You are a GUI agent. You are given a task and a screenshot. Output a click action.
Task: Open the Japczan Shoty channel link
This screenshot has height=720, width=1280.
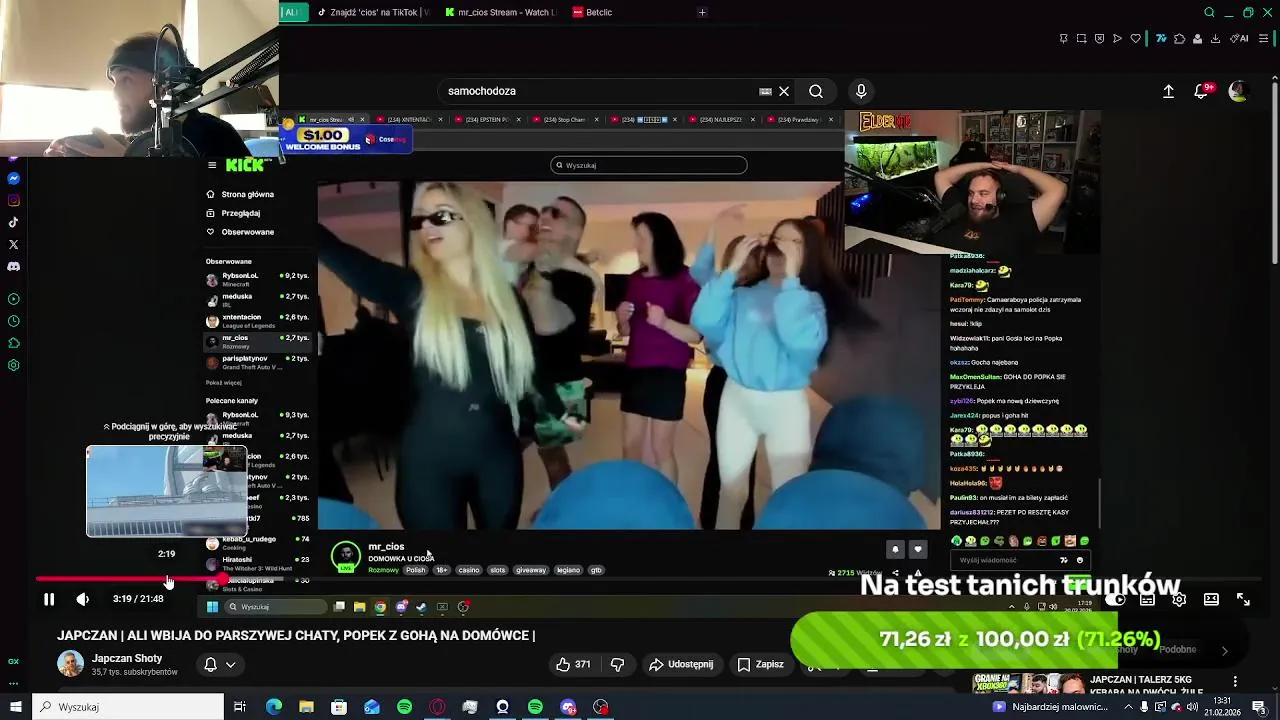click(127, 658)
